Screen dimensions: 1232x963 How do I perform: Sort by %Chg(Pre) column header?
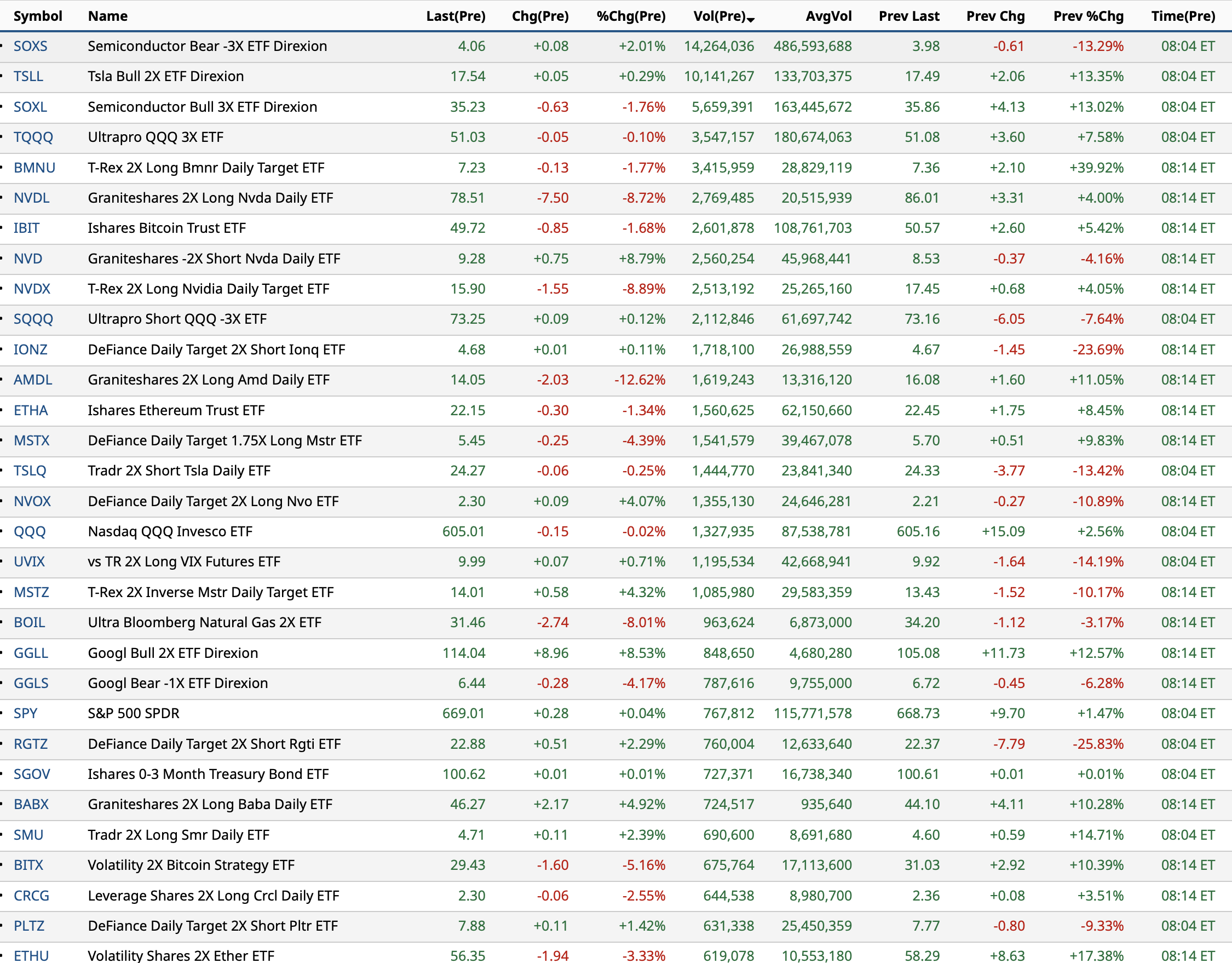click(x=631, y=16)
